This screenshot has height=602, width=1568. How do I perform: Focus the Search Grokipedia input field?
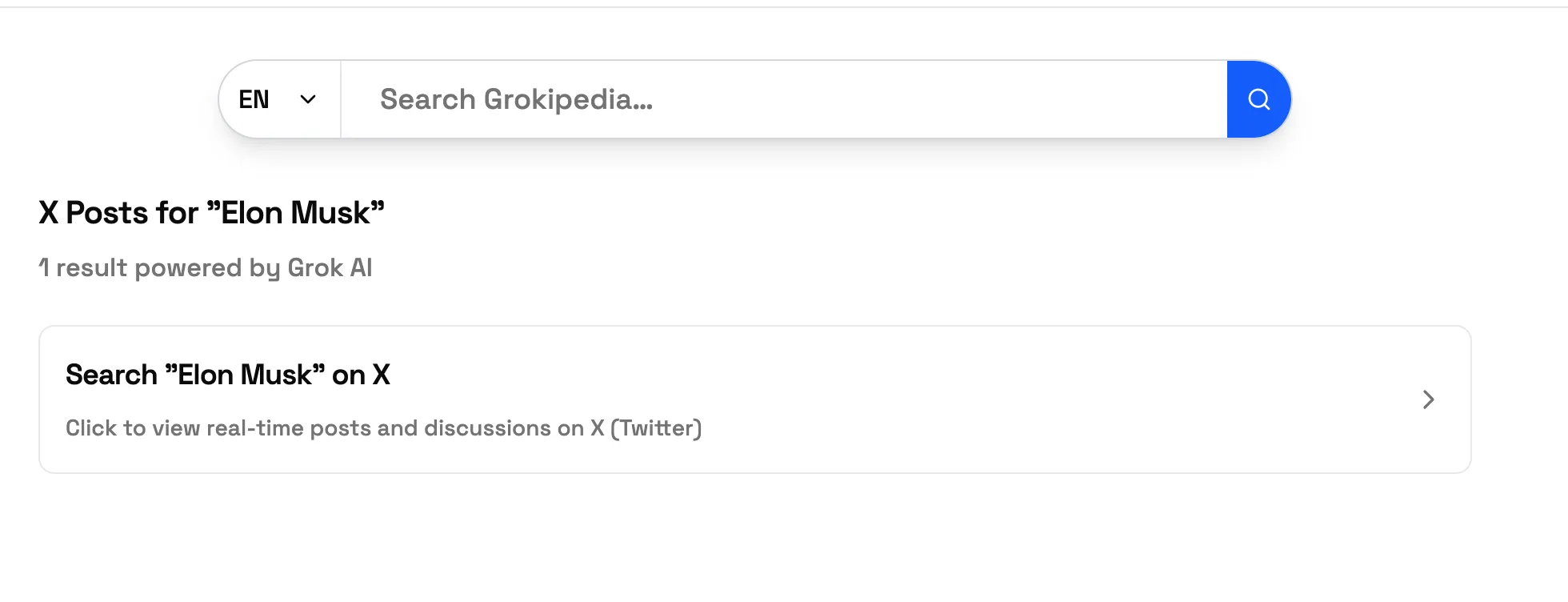point(784,99)
